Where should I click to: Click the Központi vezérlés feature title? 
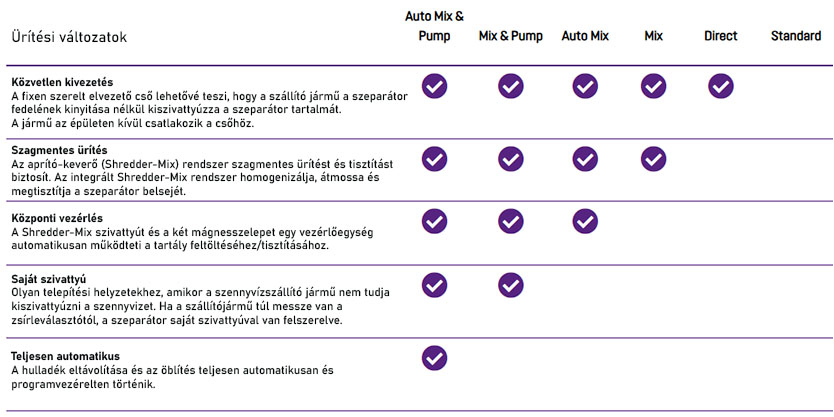pos(56,217)
